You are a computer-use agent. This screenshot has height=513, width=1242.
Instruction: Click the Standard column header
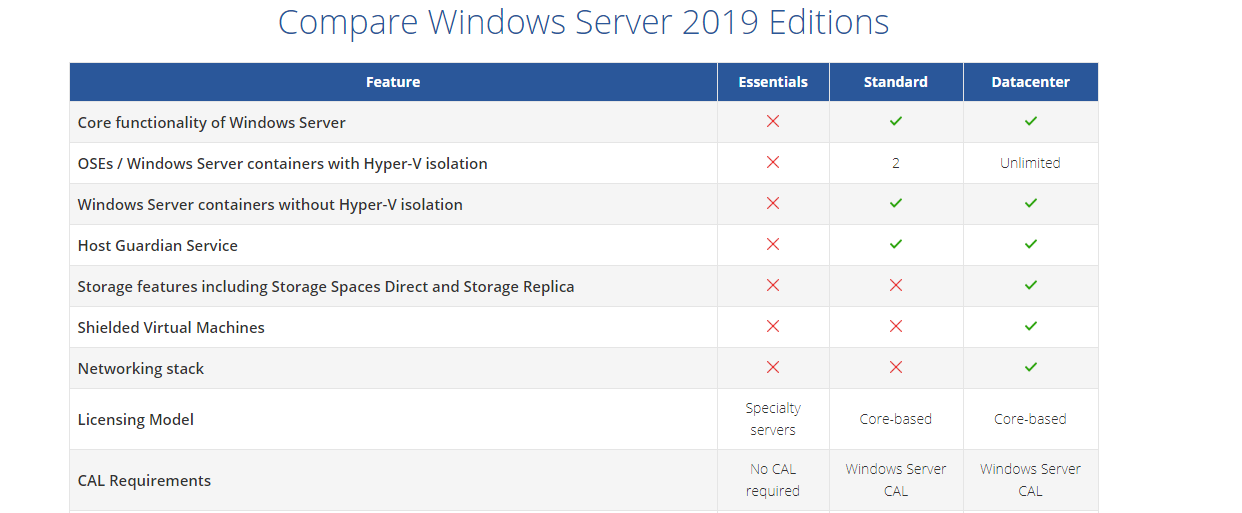[896, 82]
